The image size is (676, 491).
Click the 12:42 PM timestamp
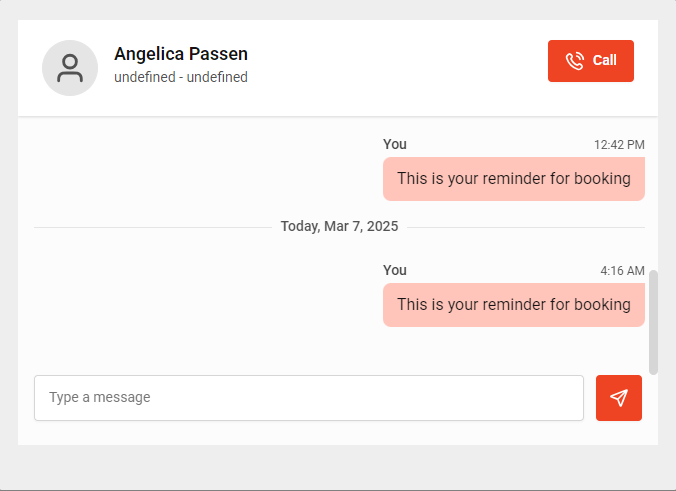[x=619, y=145]
